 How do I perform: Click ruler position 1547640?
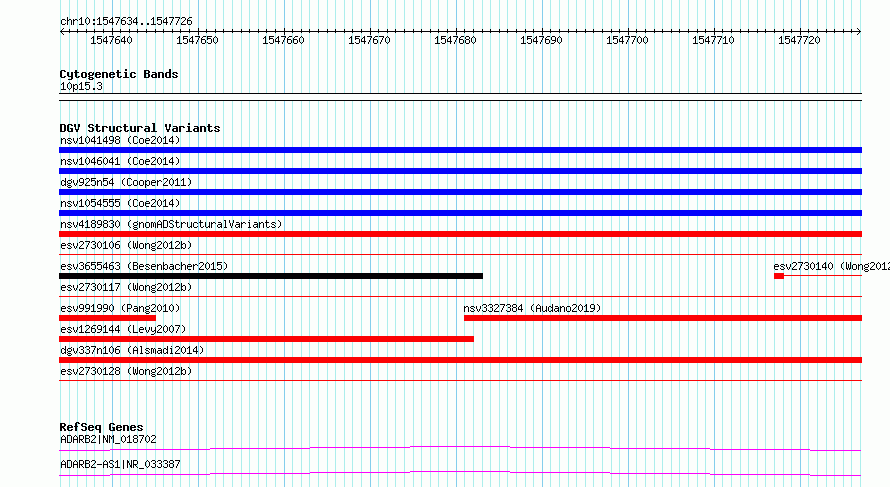click(x=111, y=40)
